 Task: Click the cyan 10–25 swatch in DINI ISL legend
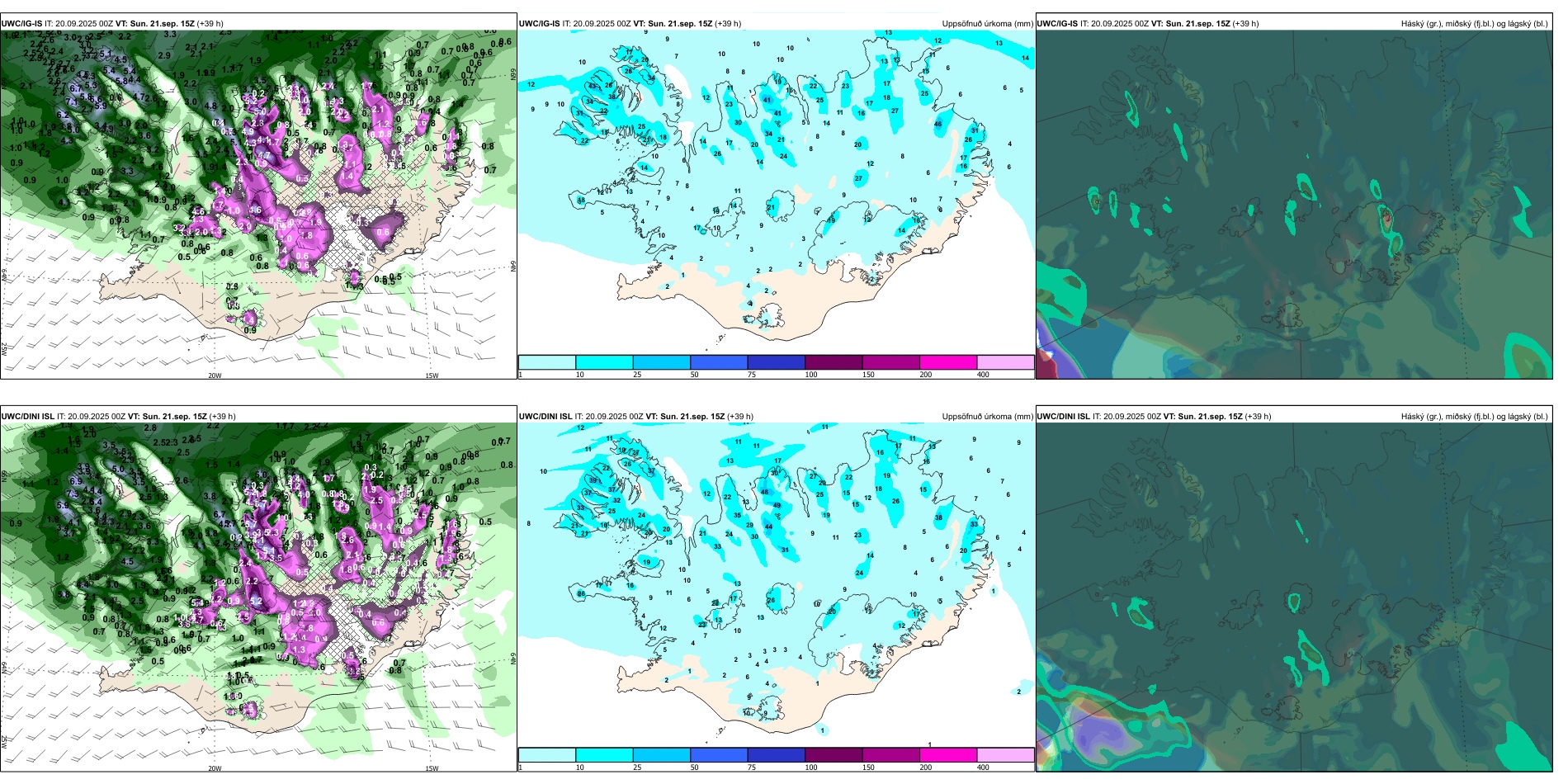coord(604,755)
